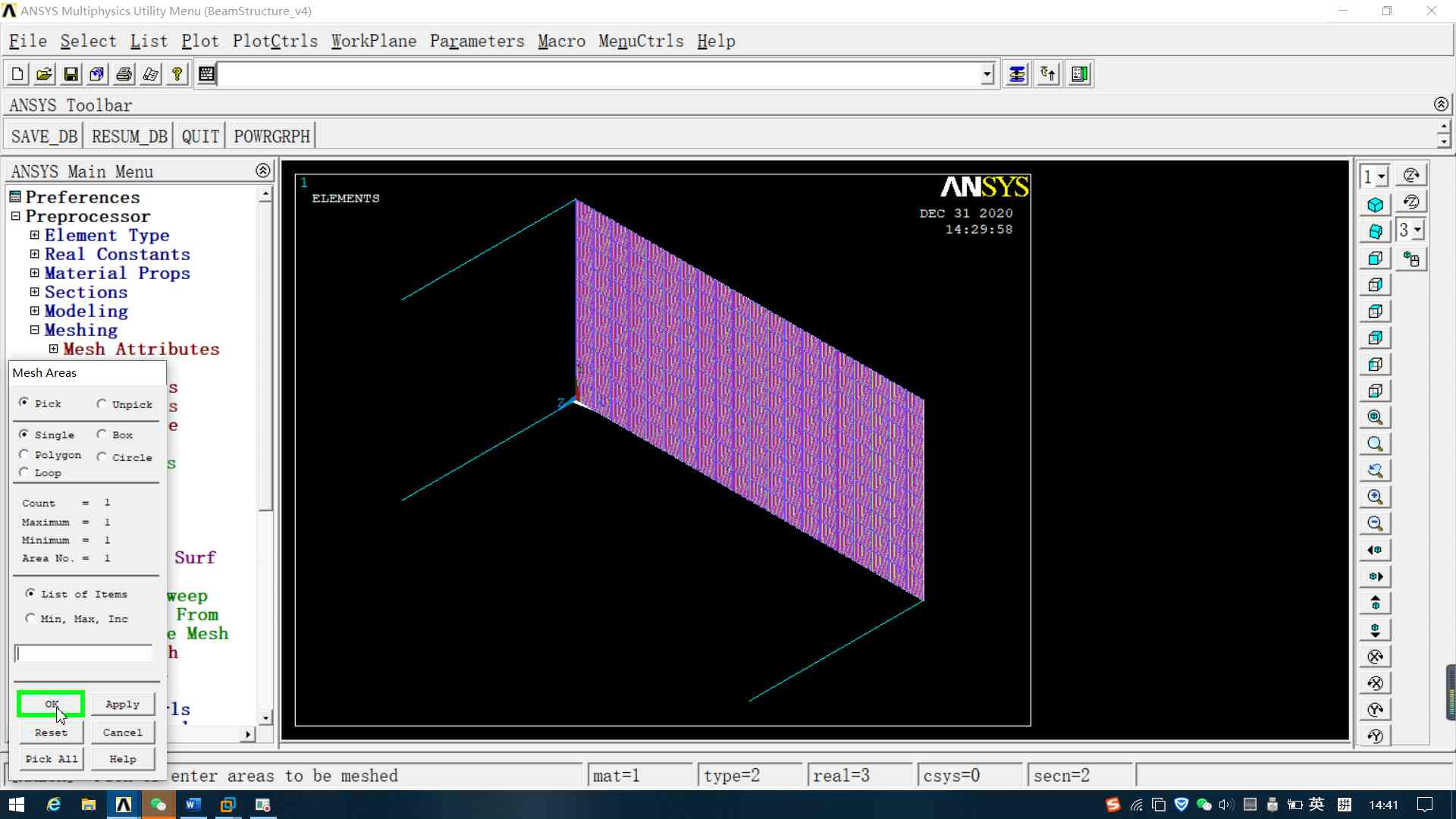Click the Apply button
The width and height of the screenshot is (1456, 819).
(122, 704)
